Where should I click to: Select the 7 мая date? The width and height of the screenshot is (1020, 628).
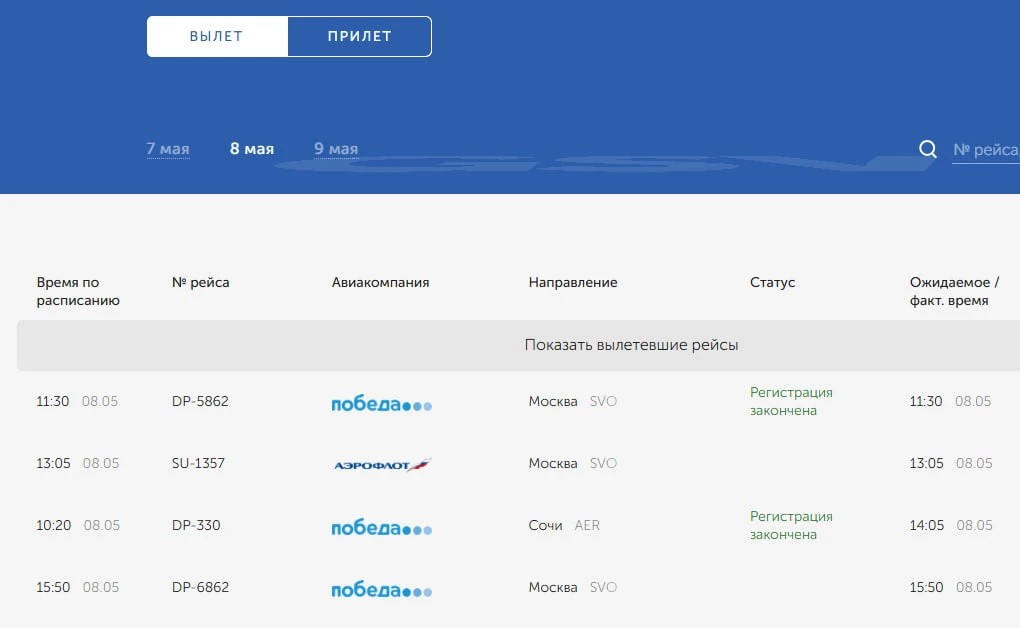coord(168,149)
